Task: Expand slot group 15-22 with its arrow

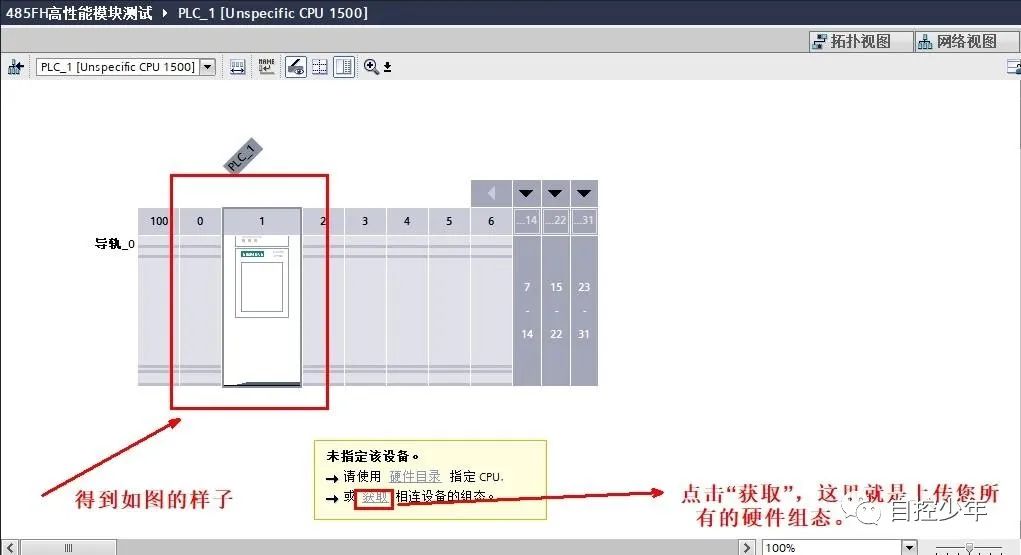Action: (x=555, y=193)
